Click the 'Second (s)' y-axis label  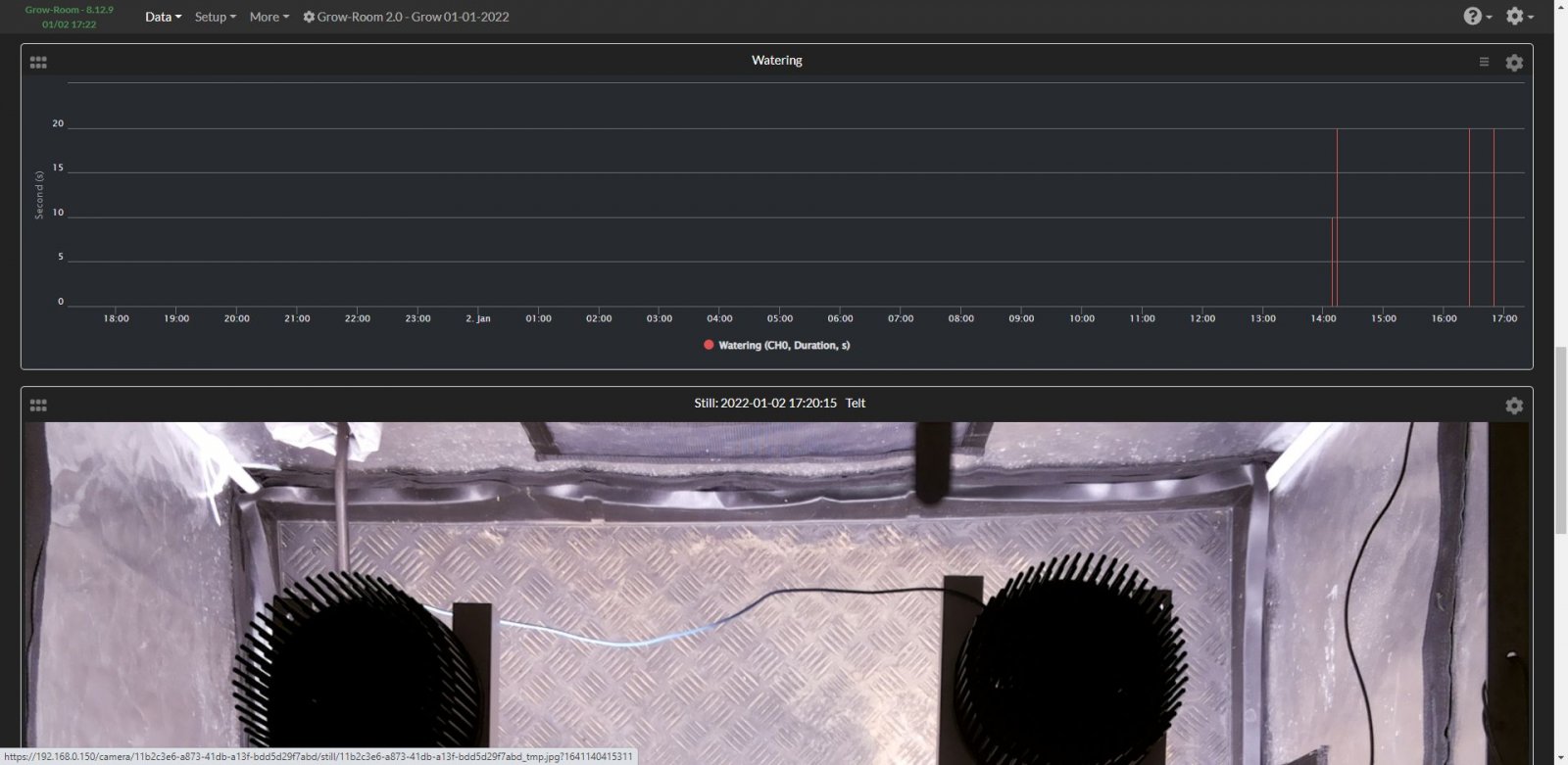tap(39, 195)
